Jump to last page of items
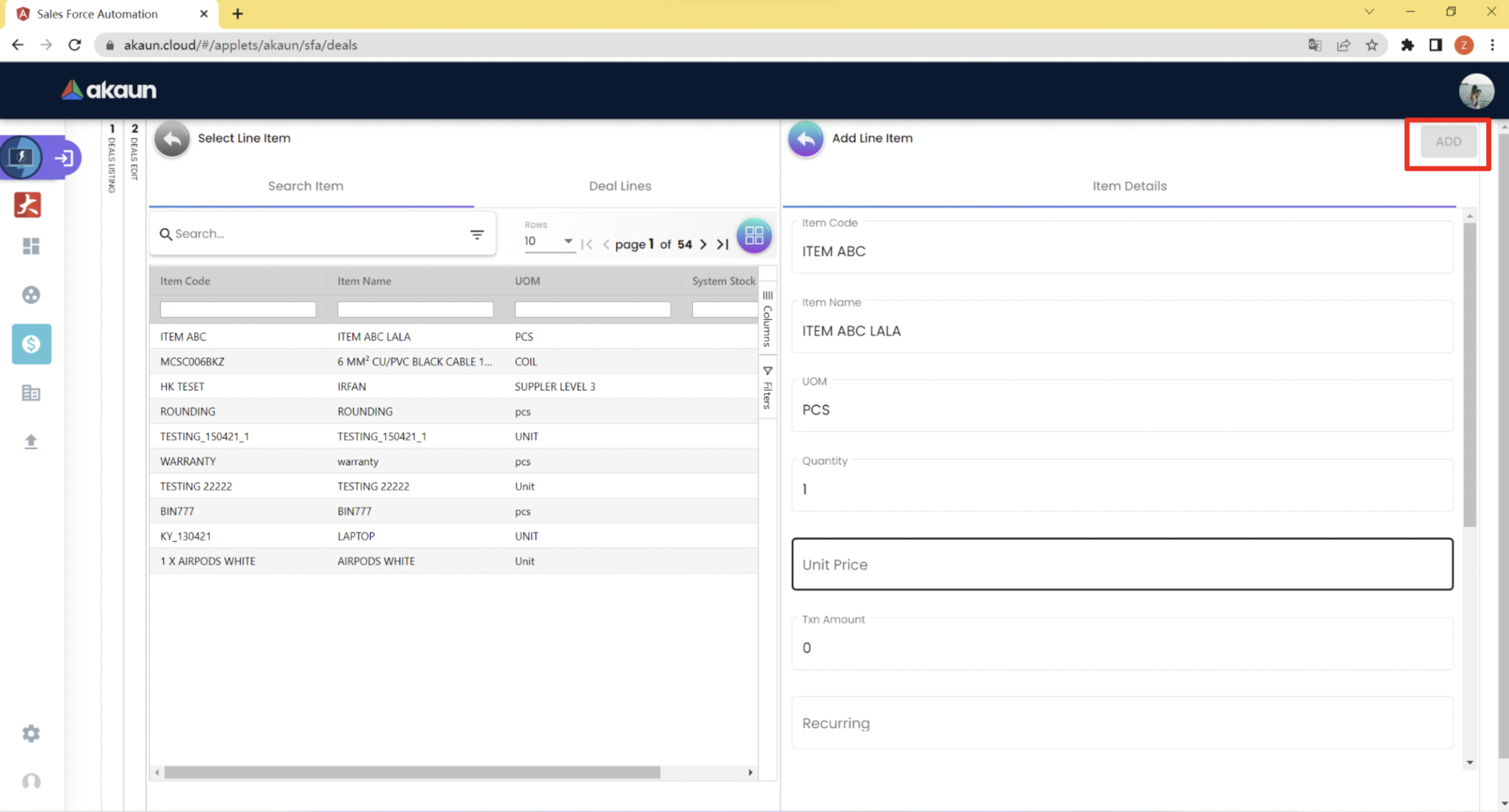Viewport: 1509px width, 812px height. pyautogui.click(x=722, y=244)
